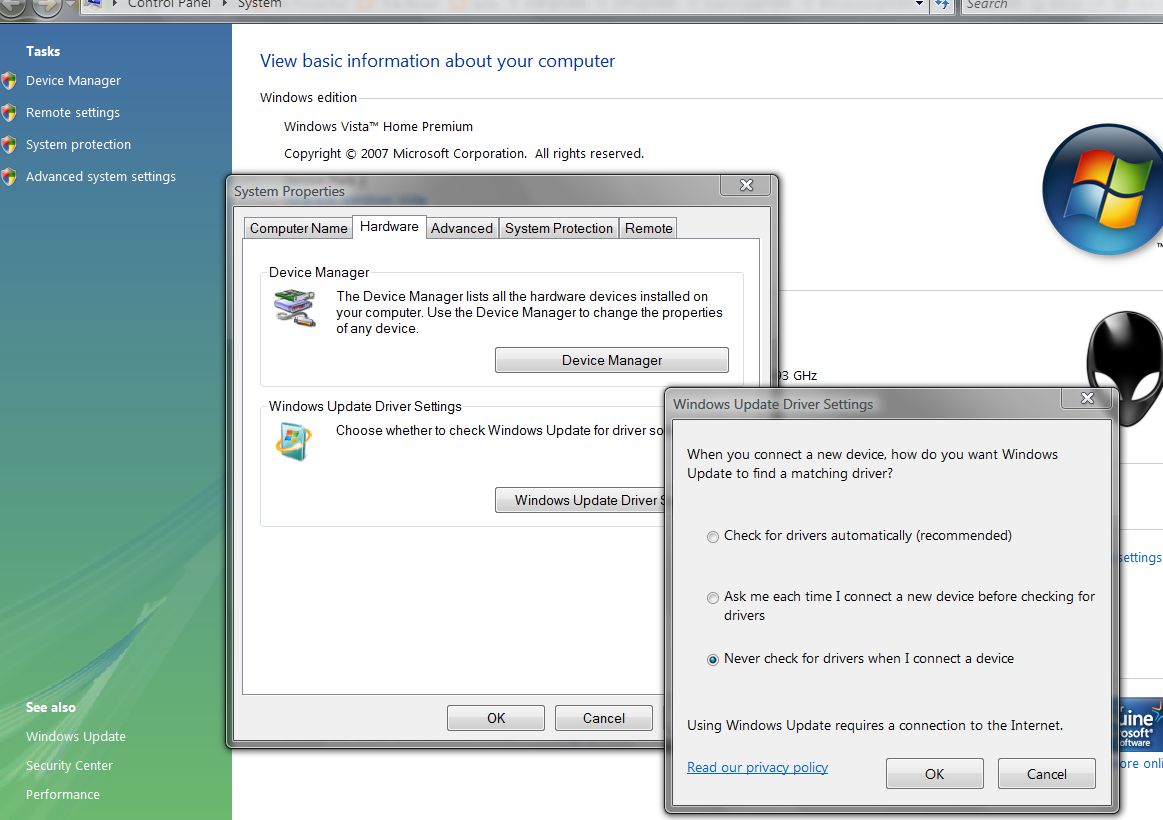Open System protection in Tasks sidebar
The height and width of the screenshot is (820, 1163).
pos(78,145)
